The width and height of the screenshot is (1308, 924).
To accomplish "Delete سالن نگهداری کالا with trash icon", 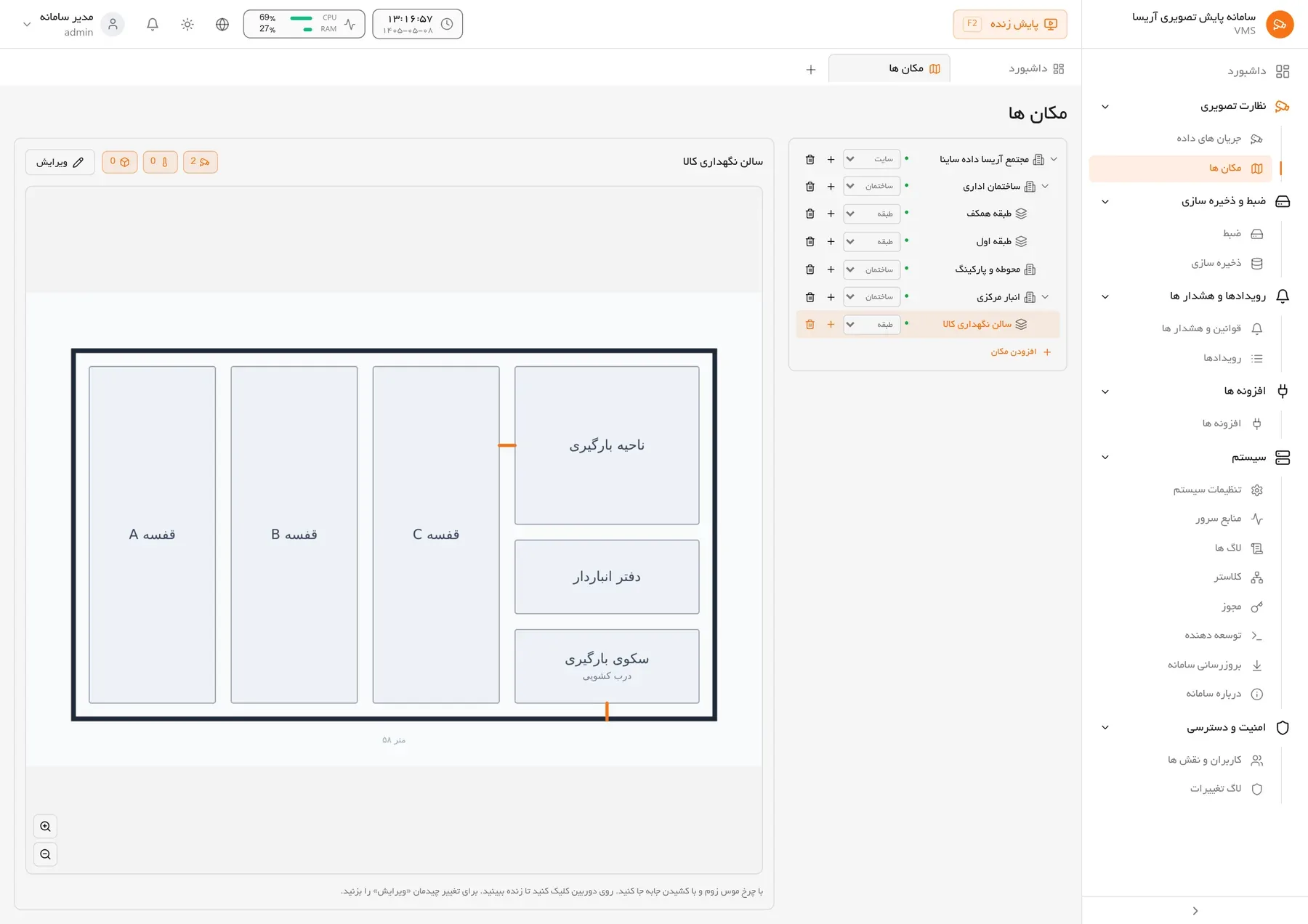I will [810, 325].
